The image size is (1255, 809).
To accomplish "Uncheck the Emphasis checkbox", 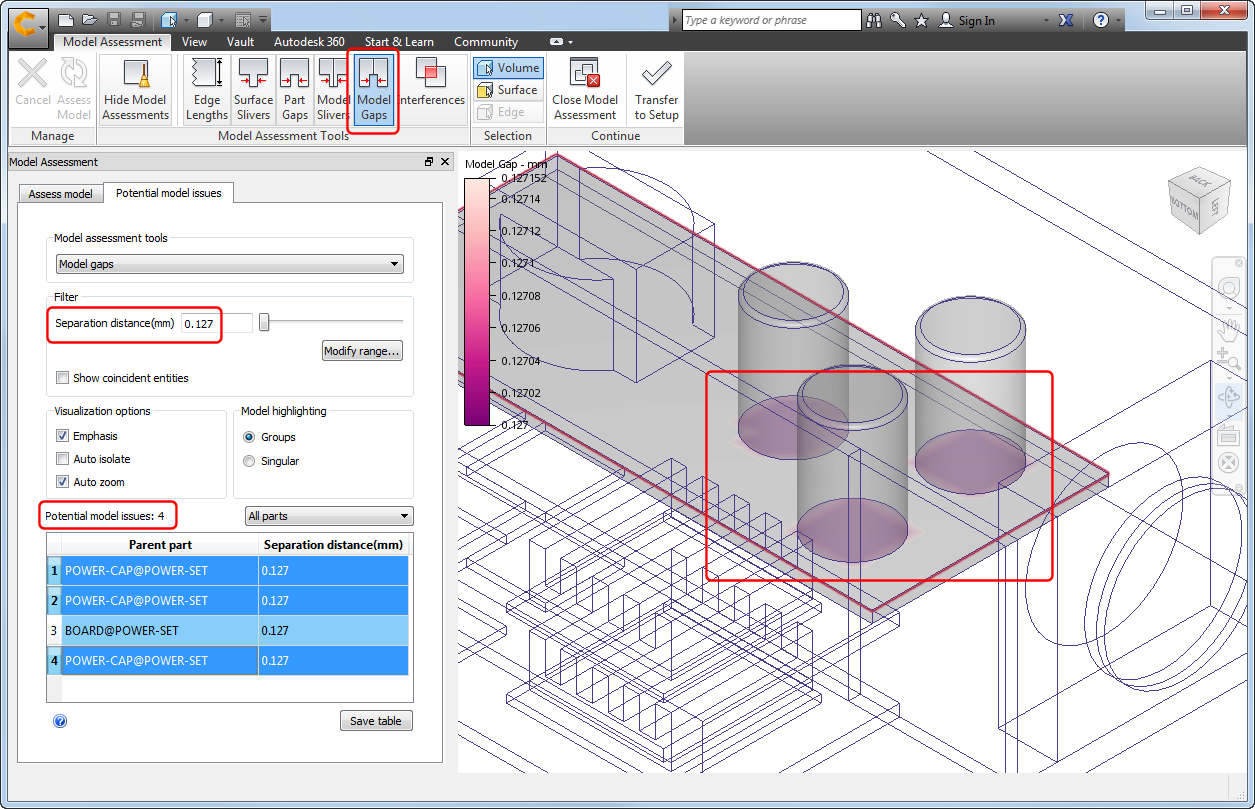I will point(63,436).
